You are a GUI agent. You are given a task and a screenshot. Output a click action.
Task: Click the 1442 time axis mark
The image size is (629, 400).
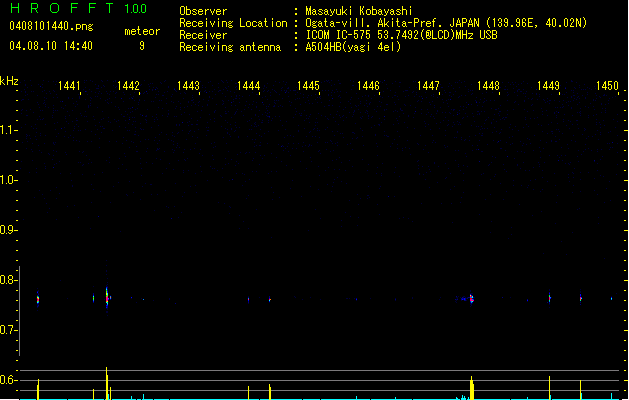click(x=128, y=86)
